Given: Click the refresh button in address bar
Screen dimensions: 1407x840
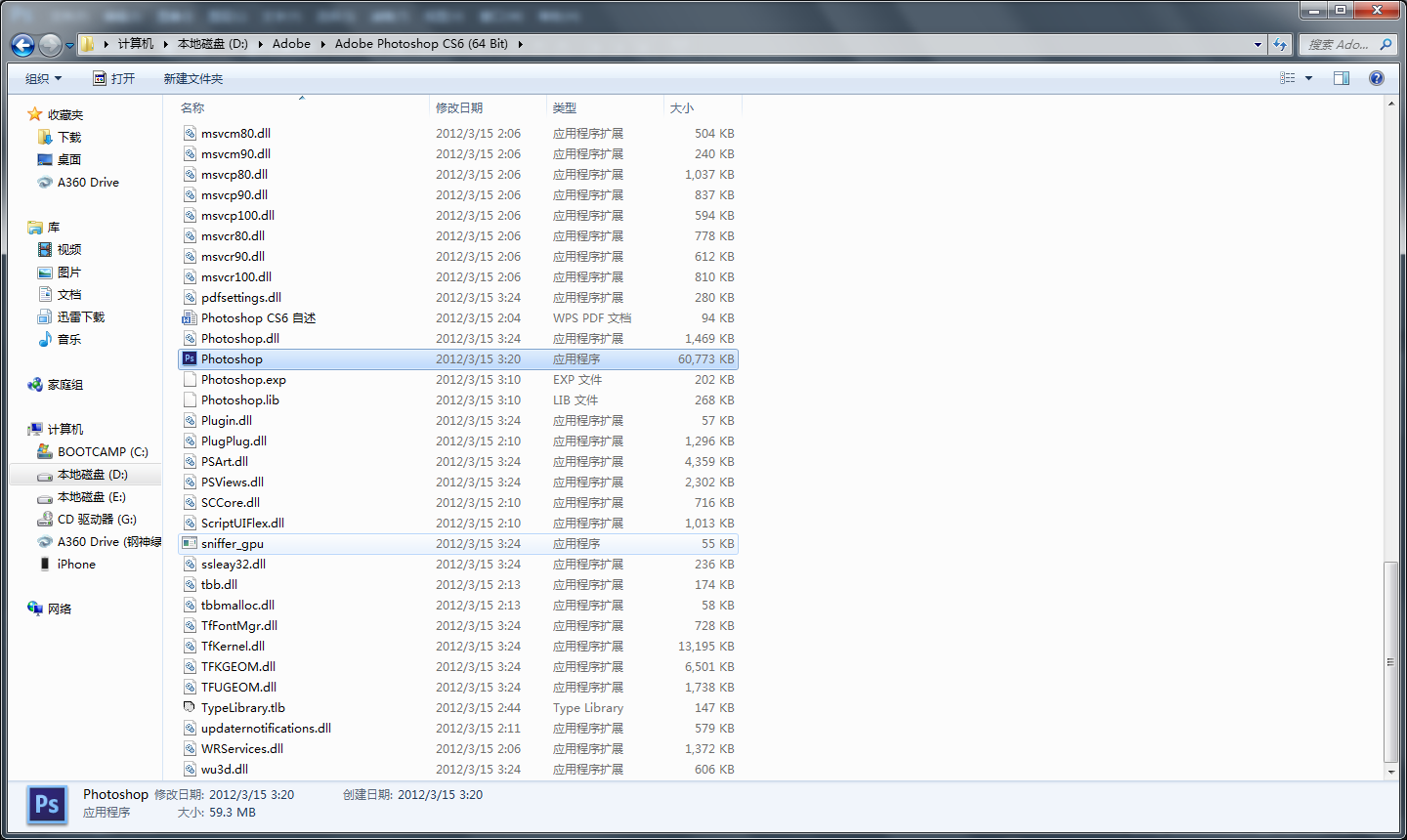Looking at the screenshot, I should (1280, 44).
